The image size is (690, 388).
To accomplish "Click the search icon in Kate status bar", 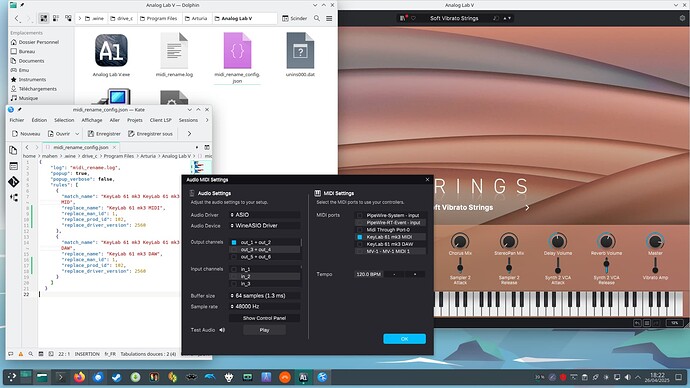I will [x=31, y=354].
